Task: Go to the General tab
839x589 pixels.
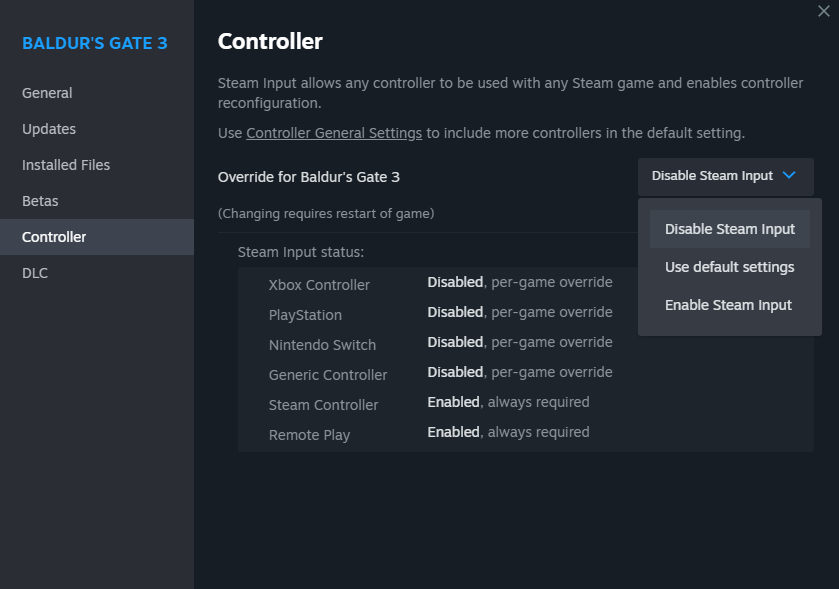Action: 47,93
